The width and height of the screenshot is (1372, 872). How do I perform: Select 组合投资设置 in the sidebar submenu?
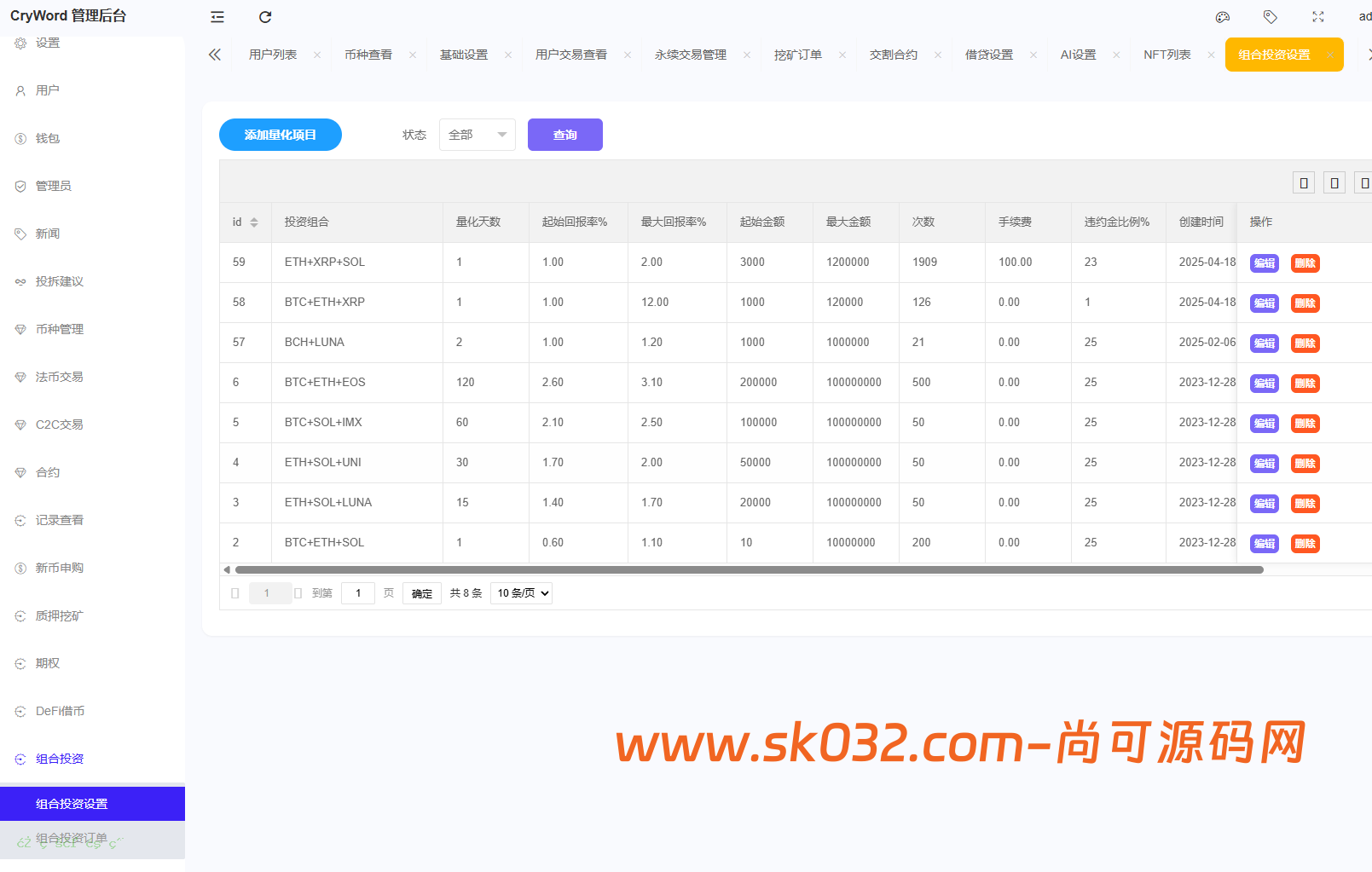tap(92, 804)
